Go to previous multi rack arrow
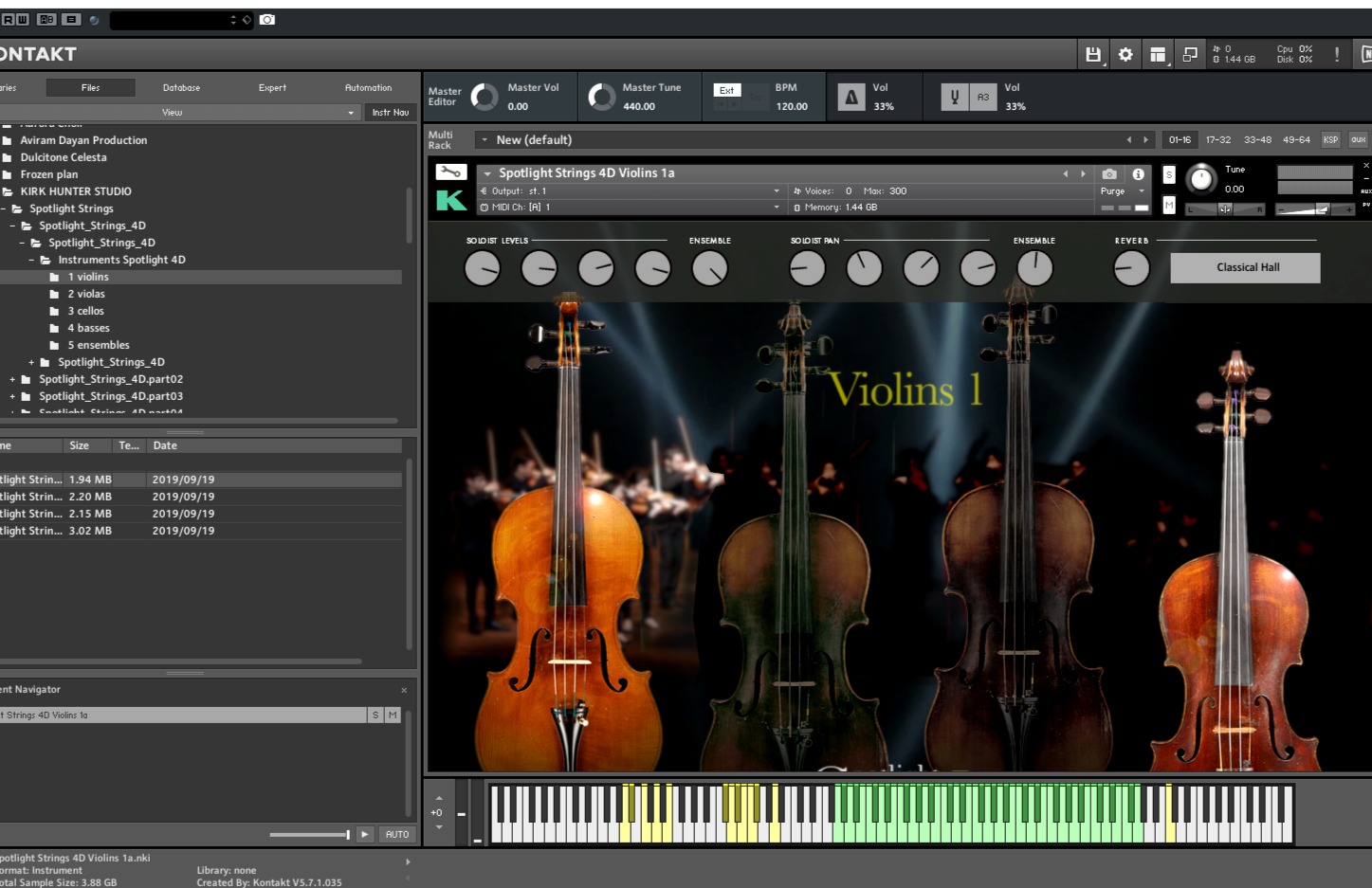The height and width of the screenshot is (888, 1372). click(x=1128, y=140)
